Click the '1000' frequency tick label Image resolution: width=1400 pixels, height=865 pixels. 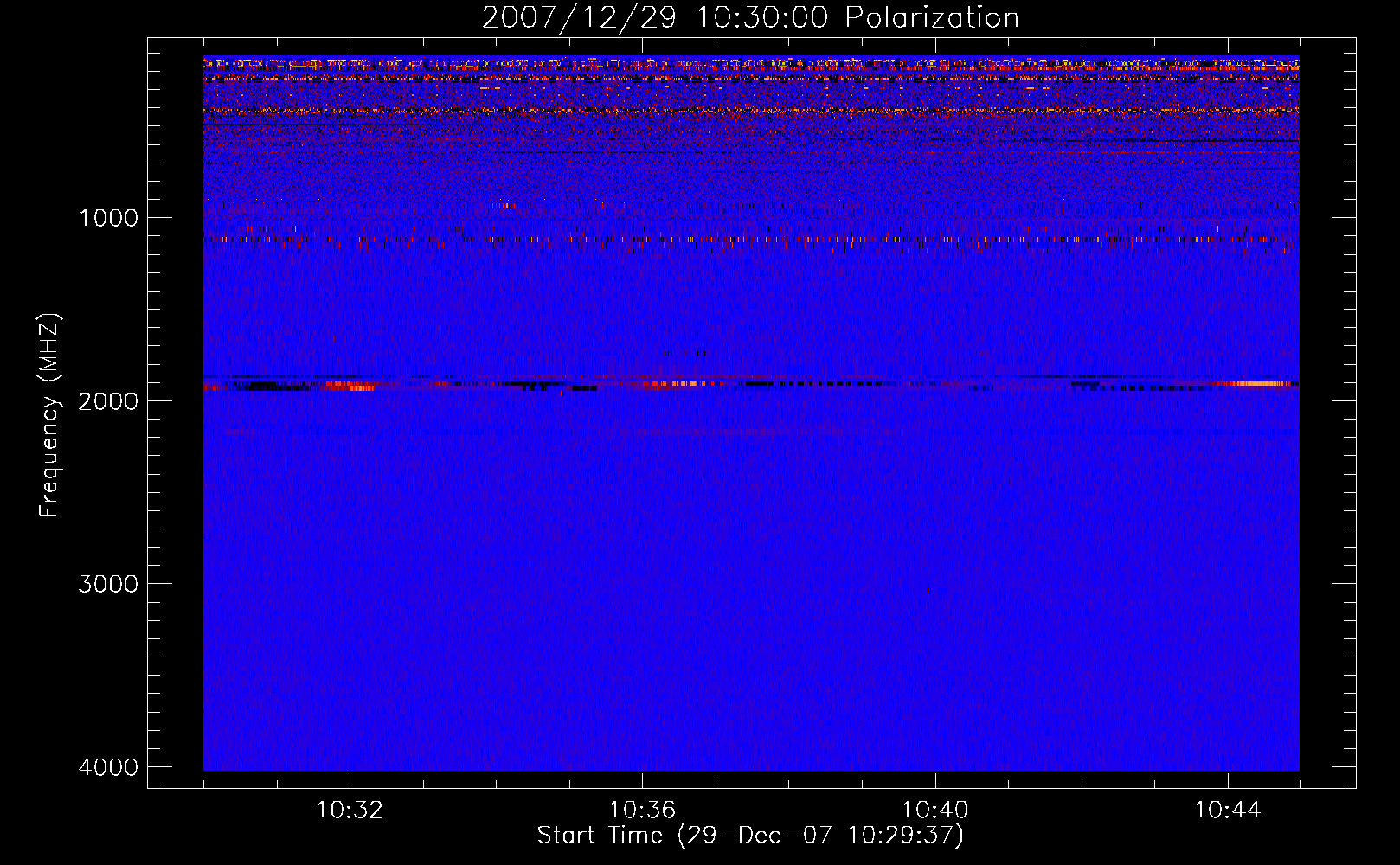click(108, 218)
